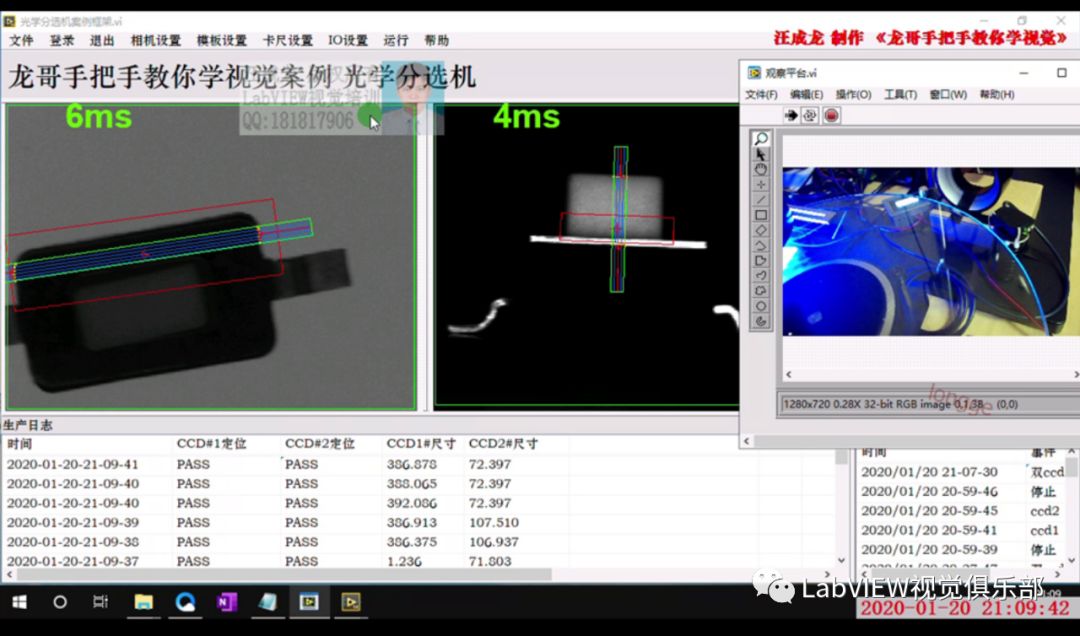Image resolution: width=1080 pixels, height=636 pixels.
Task: Open File Explorer from the taskbar
Action: pyautogui.click(x=143, y=602)
